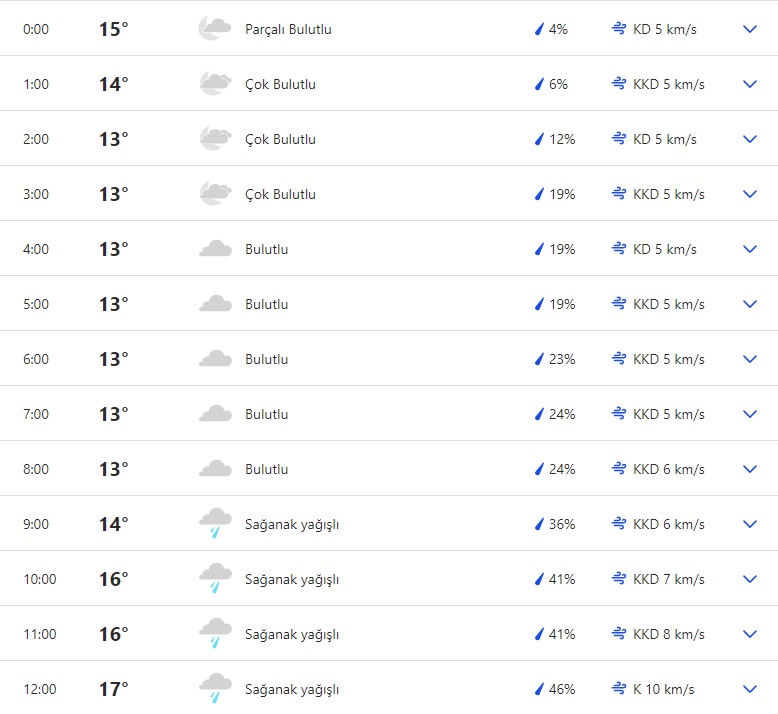
Task: Select the 11:00 row's Sağanak yağışlı text
Action: [292, 634]
